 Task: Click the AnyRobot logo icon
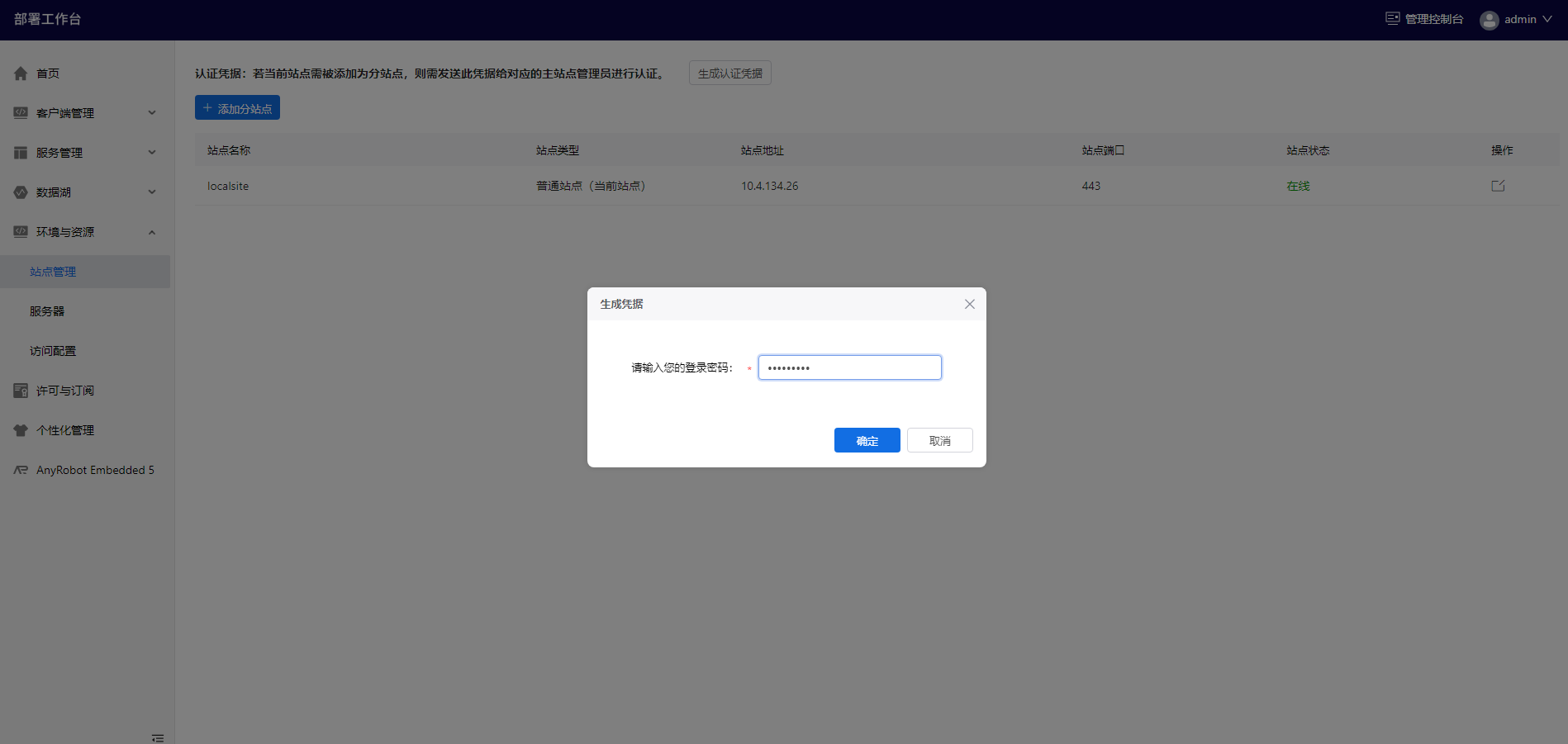(x=21, y=470)
